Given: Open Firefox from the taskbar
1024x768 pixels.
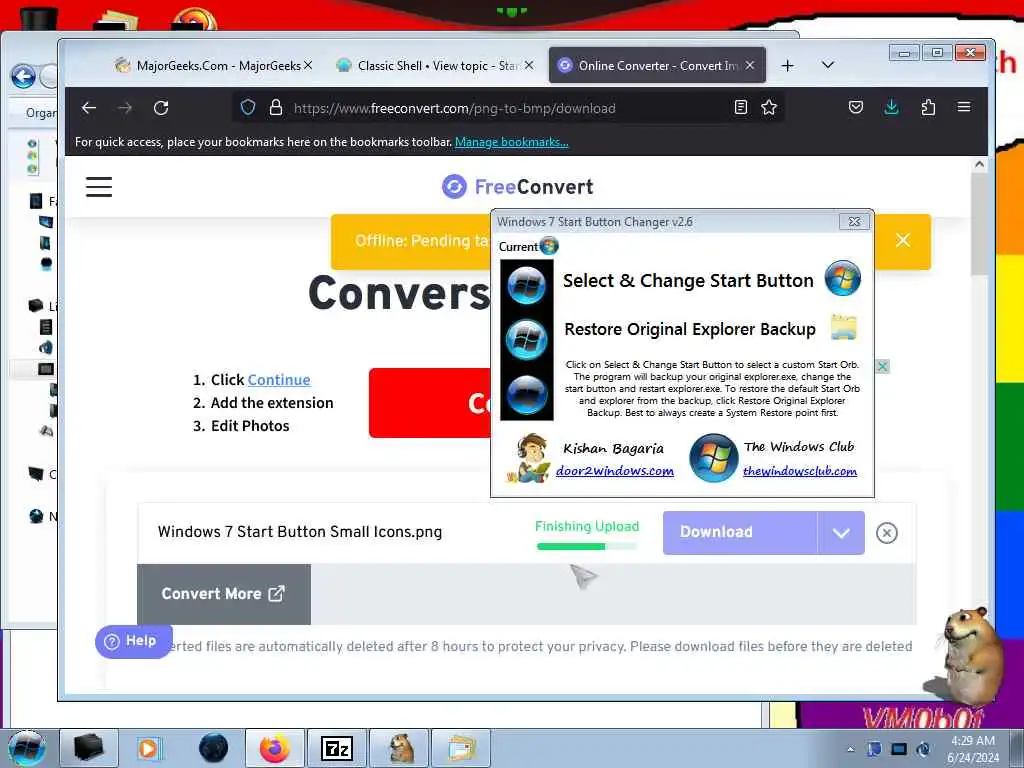Looking at the screenshot, I should (274, 748).
